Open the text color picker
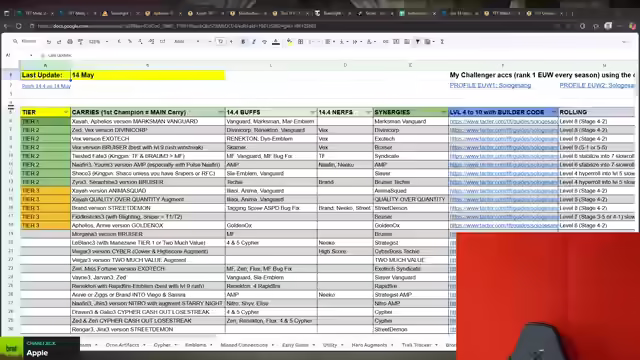640x360 pixels. 276,42
